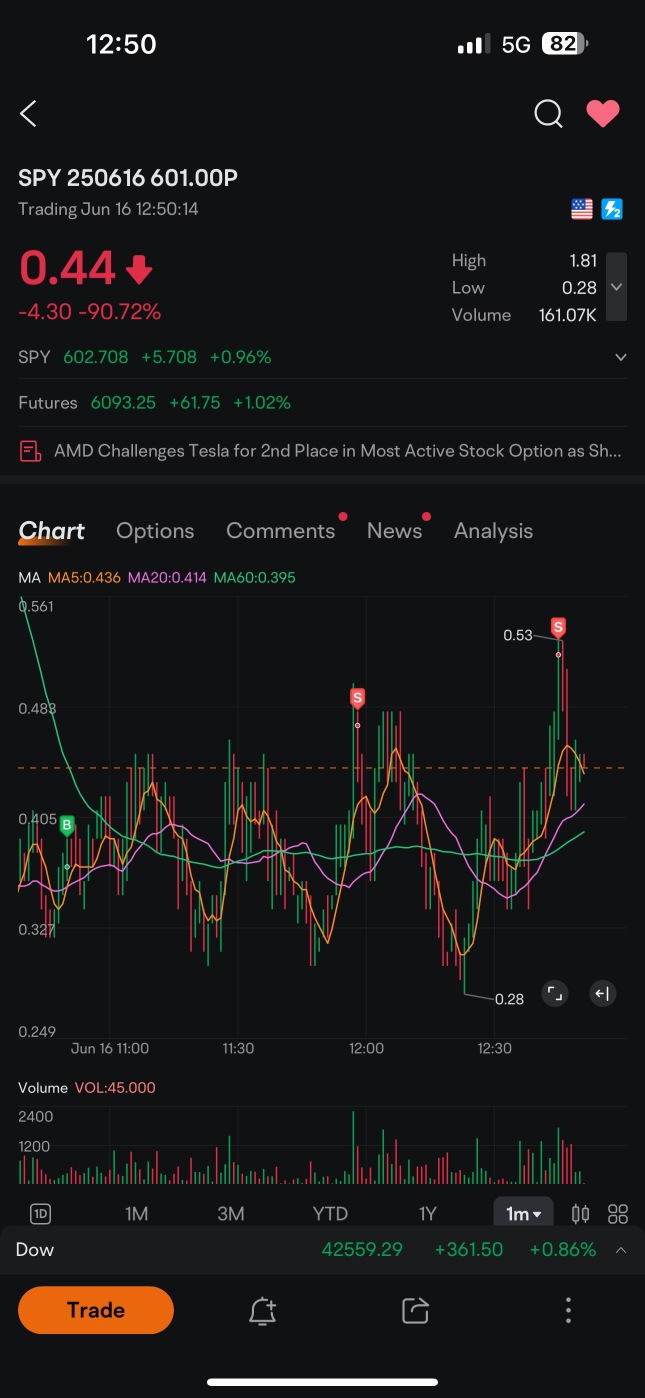The height and width of the screenshot is (1398, 645).
Task: Open the three-dot more menu
Action: 568,1310
